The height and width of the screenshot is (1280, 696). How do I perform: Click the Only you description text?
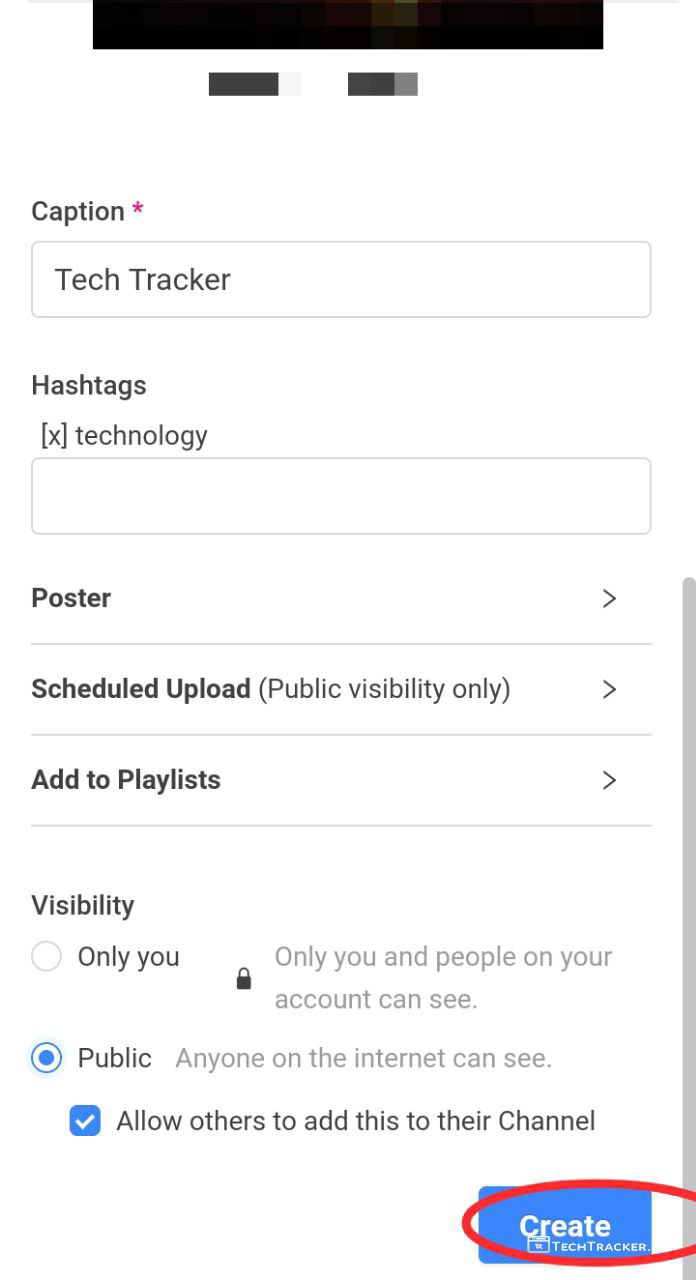click(x=443, y=977)
